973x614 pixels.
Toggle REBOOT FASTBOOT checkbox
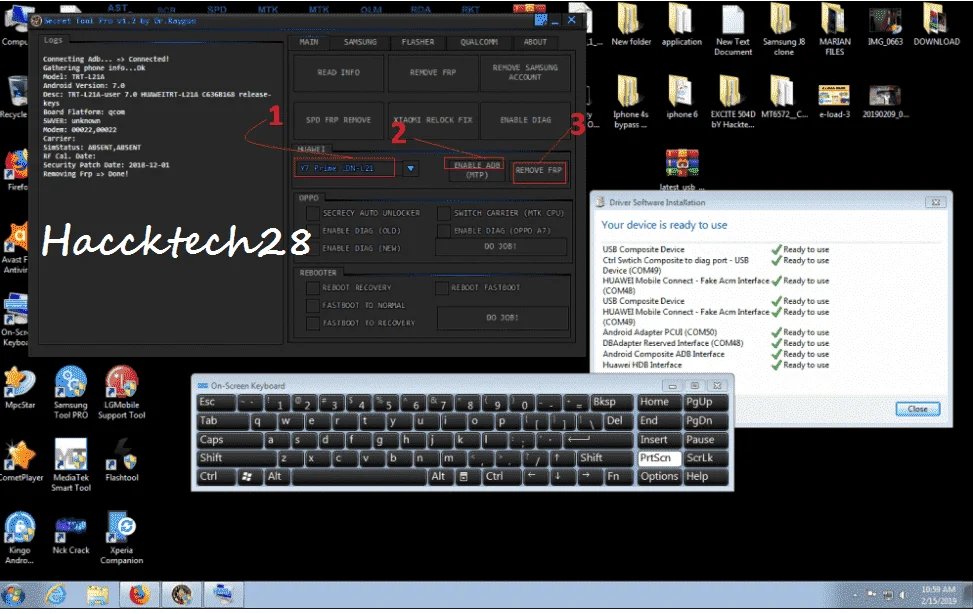coord(441,287)
